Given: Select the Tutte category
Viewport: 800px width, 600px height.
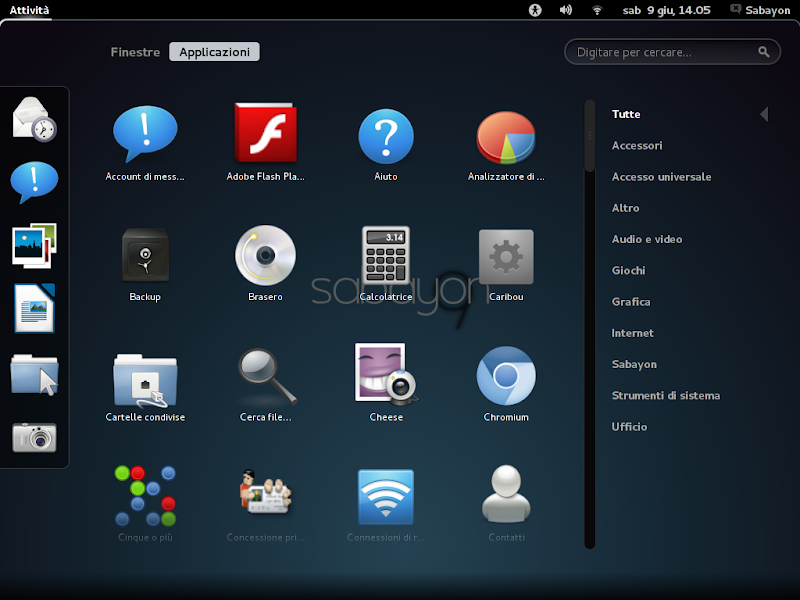Looking at the screenshot, I should [626, 114].
